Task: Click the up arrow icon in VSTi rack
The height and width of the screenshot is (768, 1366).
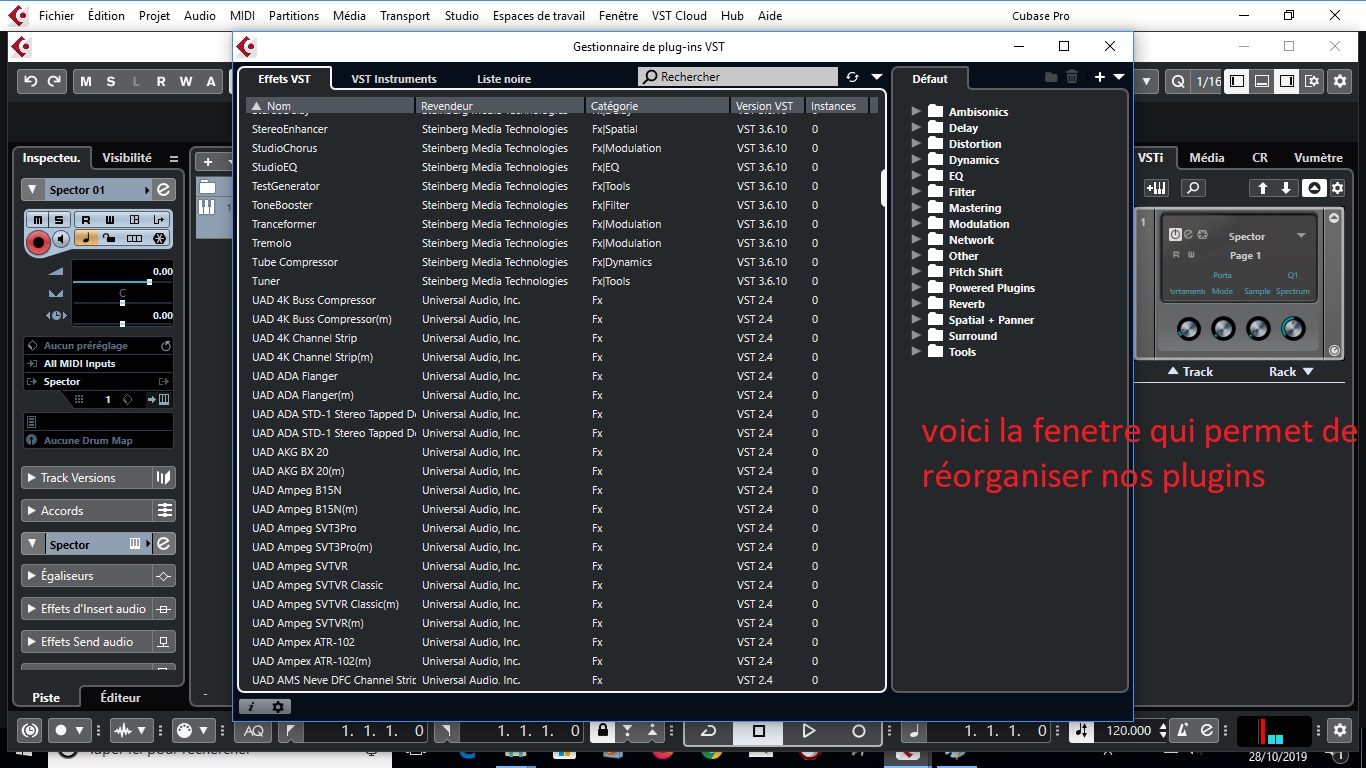Action: pyautogui.click(x=1262, y=188)
